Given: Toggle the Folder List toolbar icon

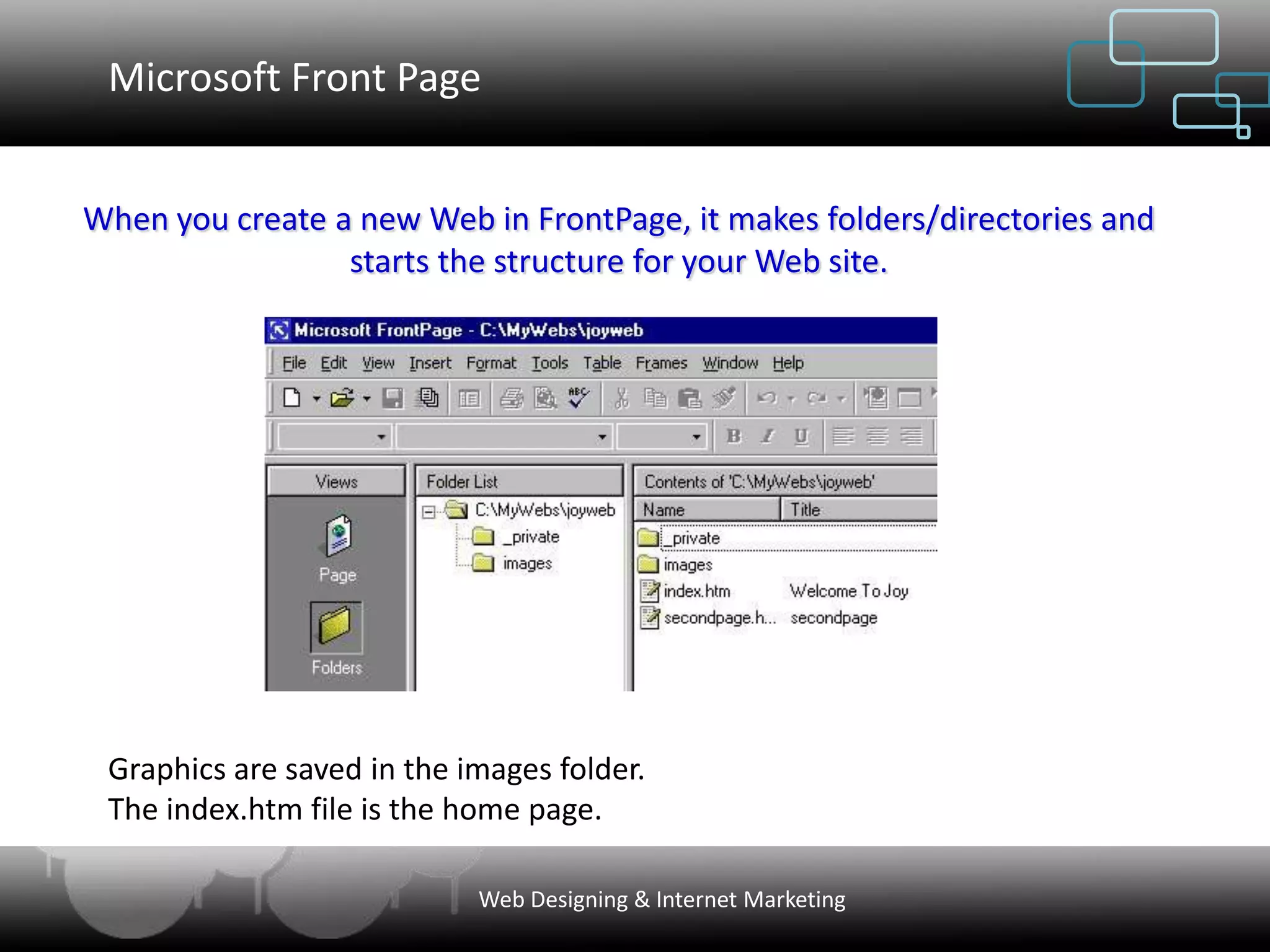Looking at the screenshot, I should tap(469, 399).
